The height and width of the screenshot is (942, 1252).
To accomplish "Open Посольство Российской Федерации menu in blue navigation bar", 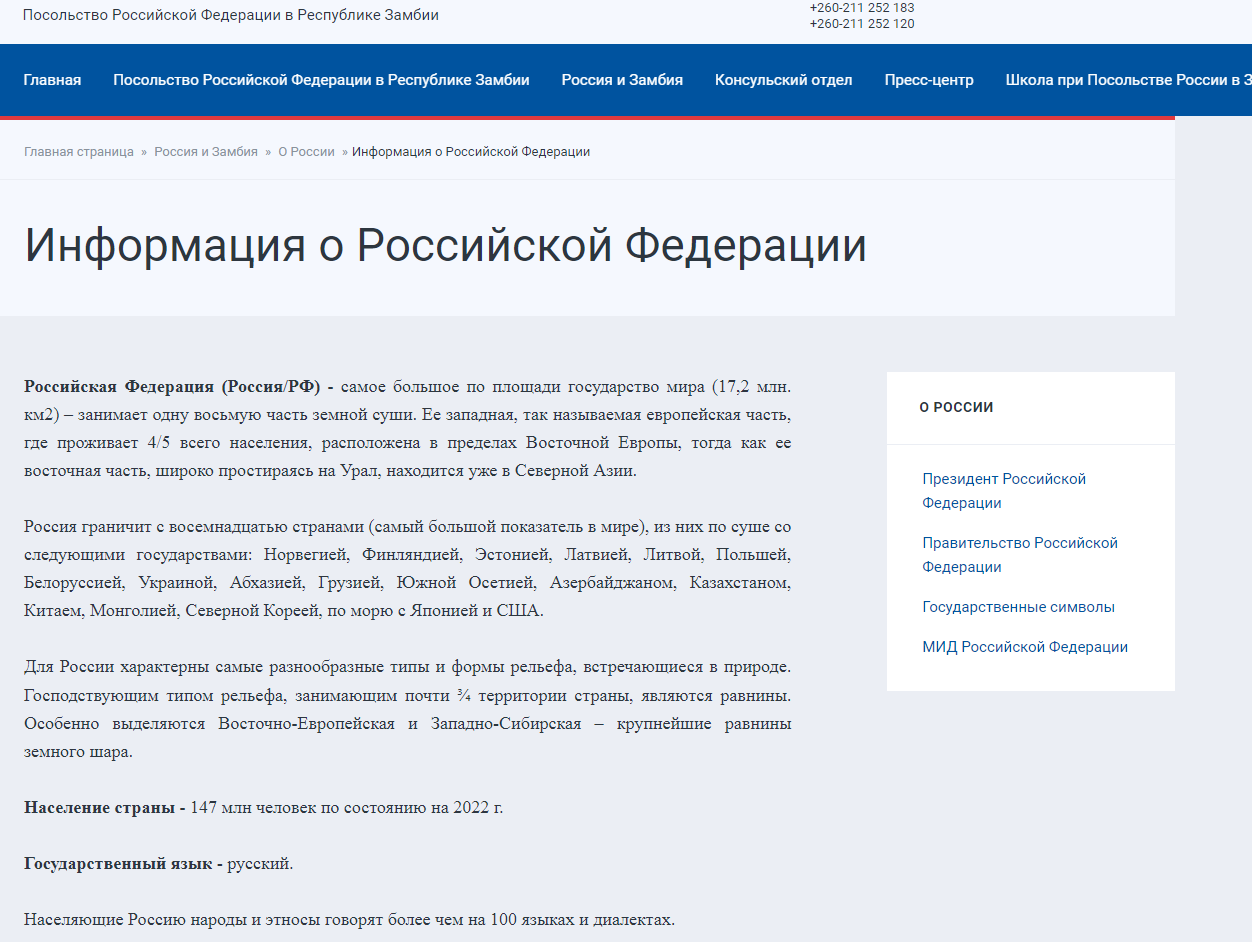I will 321,80.
